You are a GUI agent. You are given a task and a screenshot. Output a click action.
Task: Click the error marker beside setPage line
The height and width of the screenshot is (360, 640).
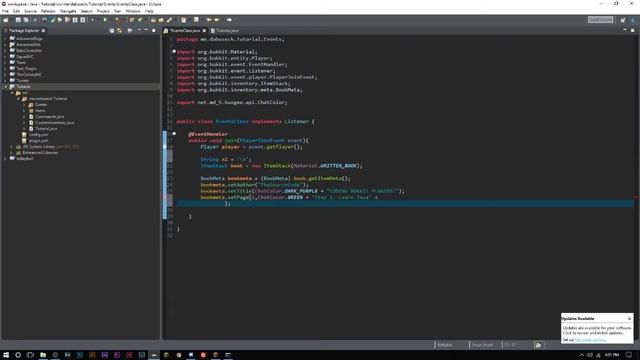point(165,198)
